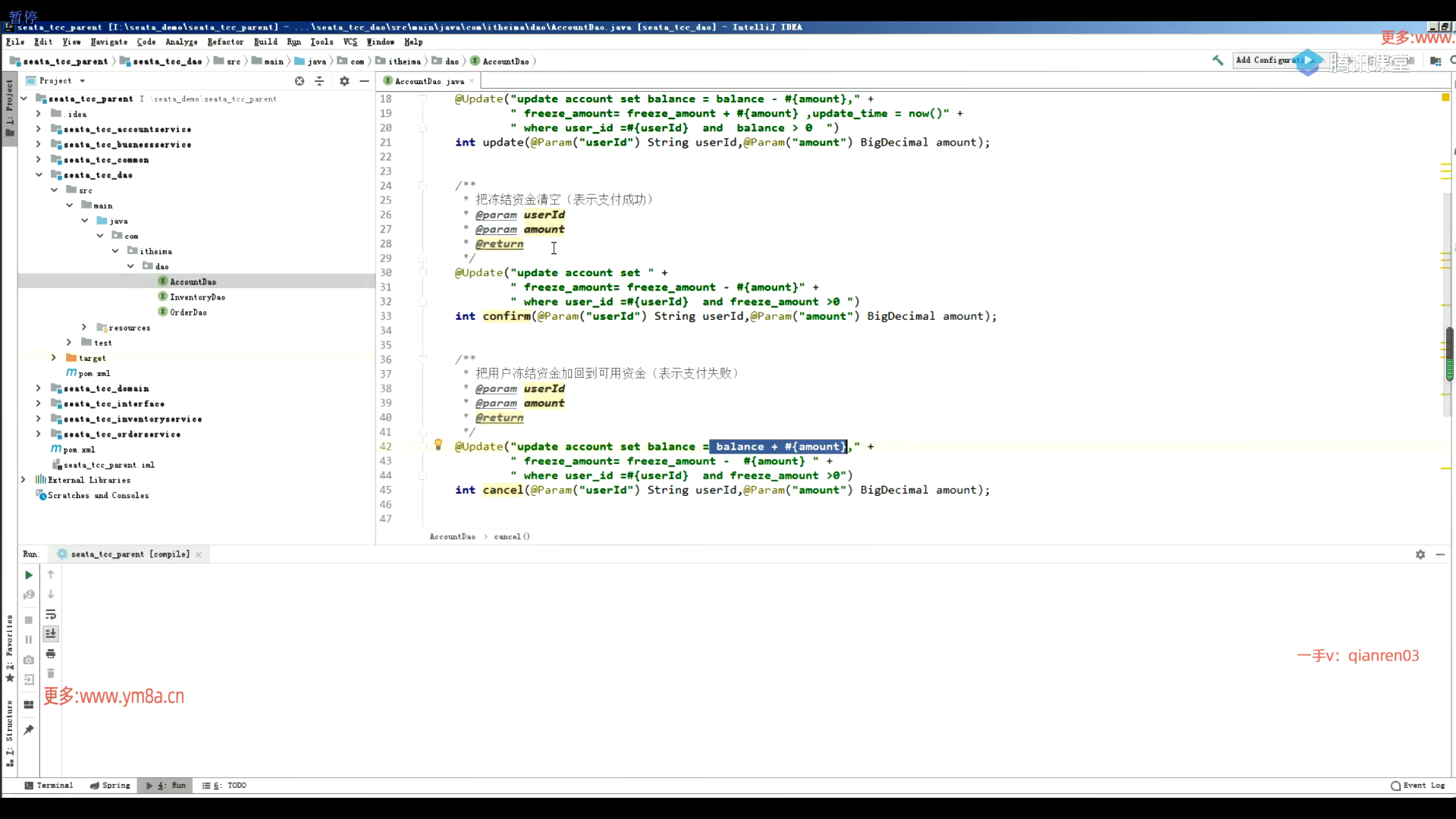
Task: Click the Print icon in Run panel
Action: point(51,654)
